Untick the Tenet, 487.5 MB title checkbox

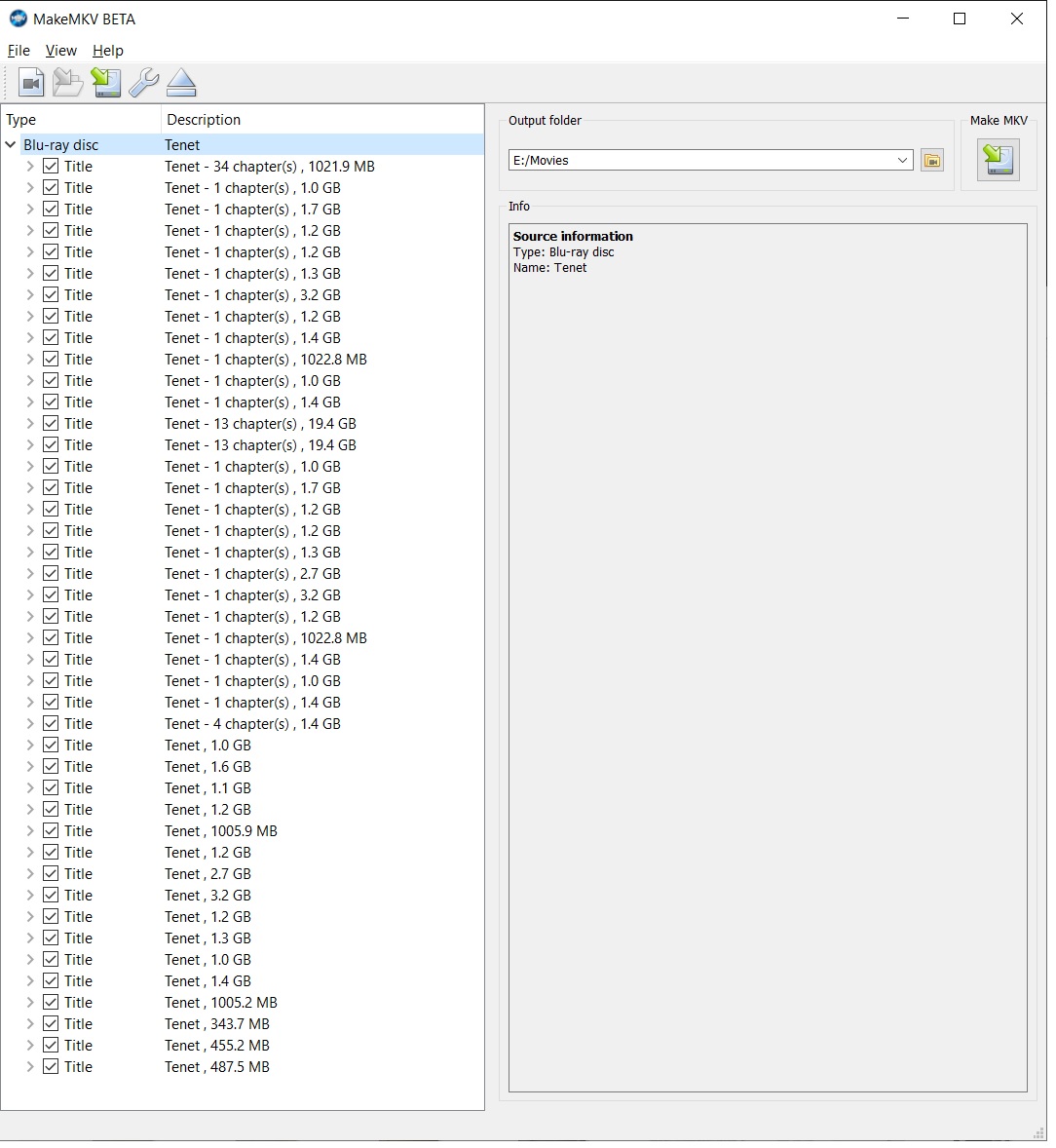click(x=51, y=1067)
